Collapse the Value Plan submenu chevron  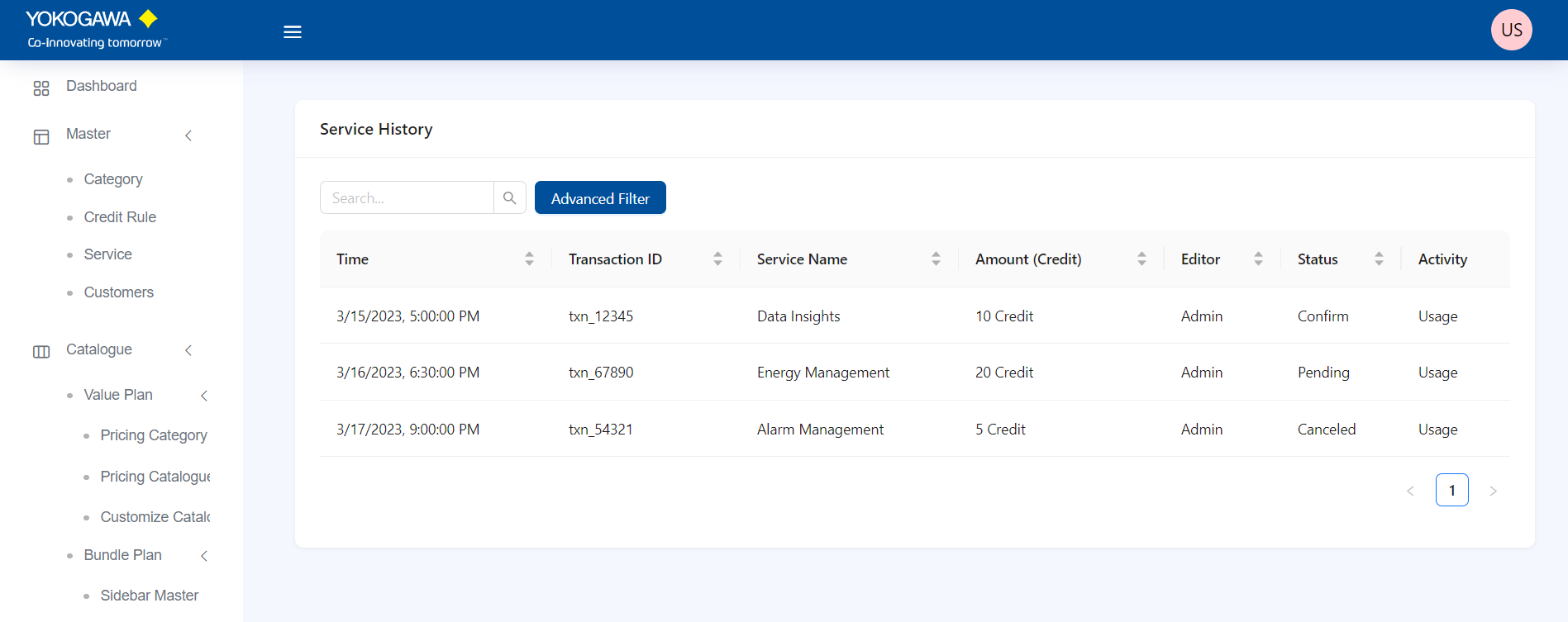(204, 396)
